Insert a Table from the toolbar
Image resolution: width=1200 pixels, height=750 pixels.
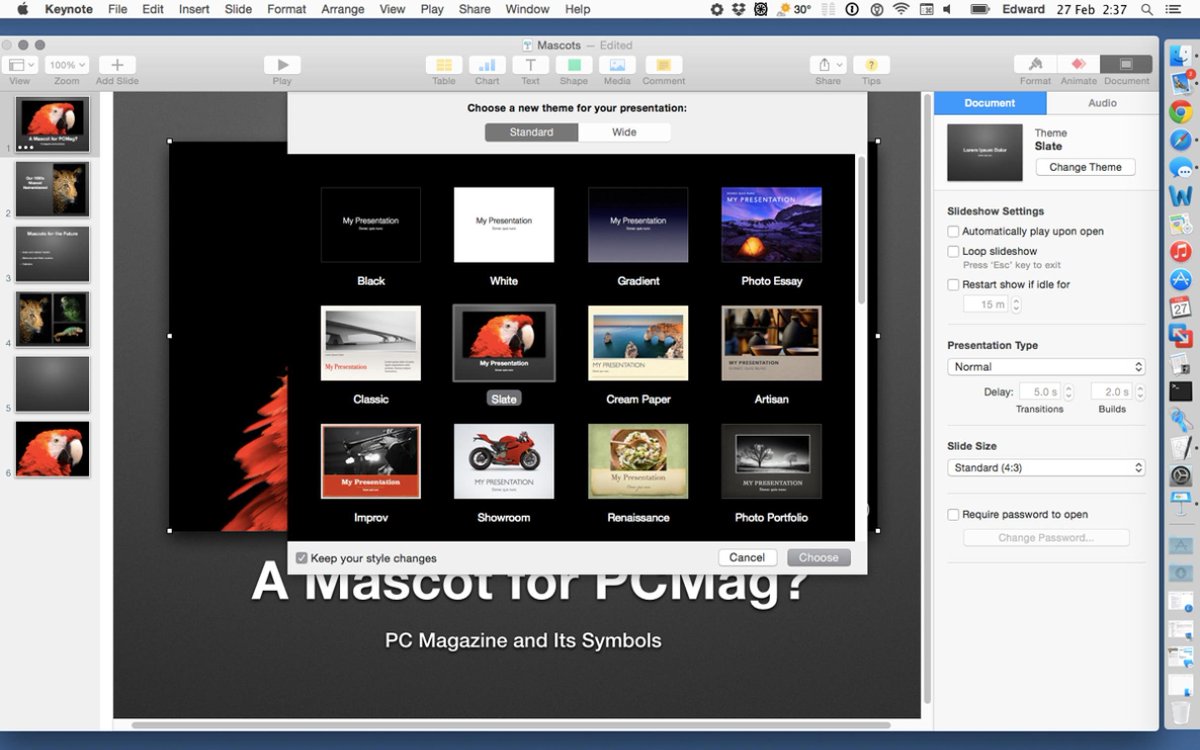tap(444, 65)
